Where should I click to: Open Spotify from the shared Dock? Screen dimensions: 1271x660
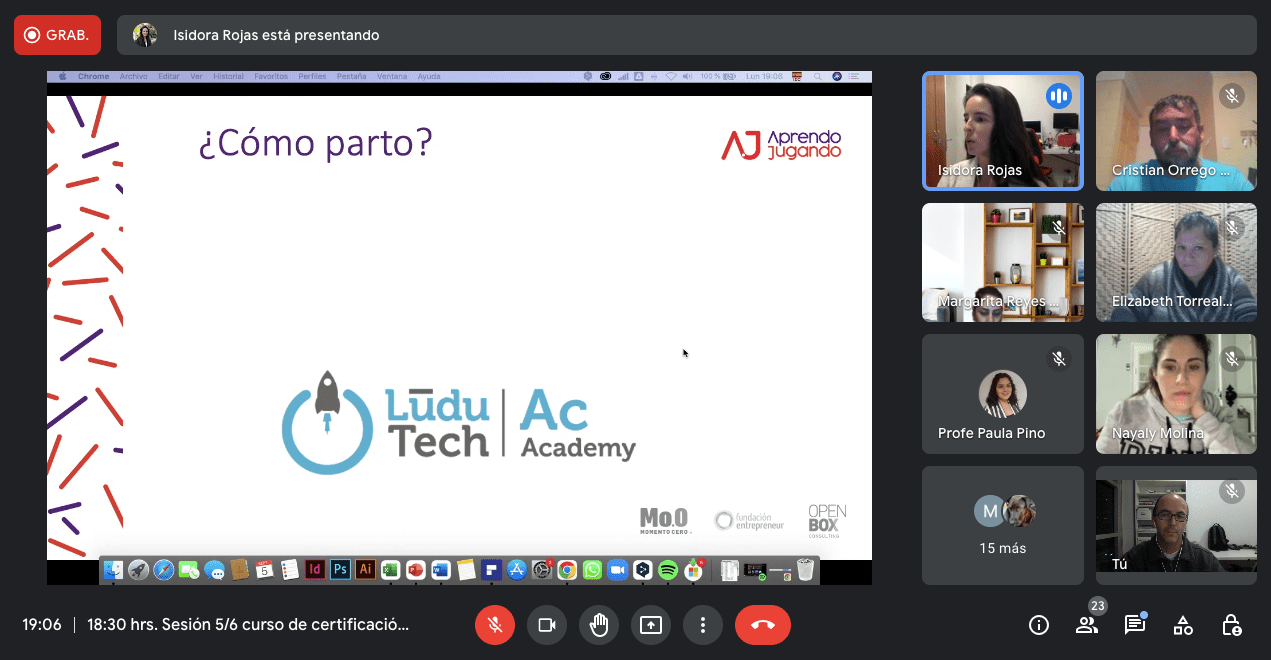(x=668, y=570)
